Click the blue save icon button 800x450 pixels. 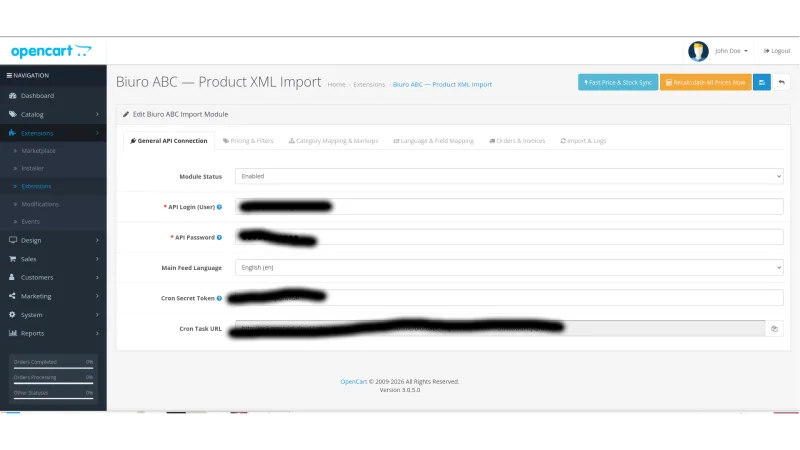pos(762,82)
